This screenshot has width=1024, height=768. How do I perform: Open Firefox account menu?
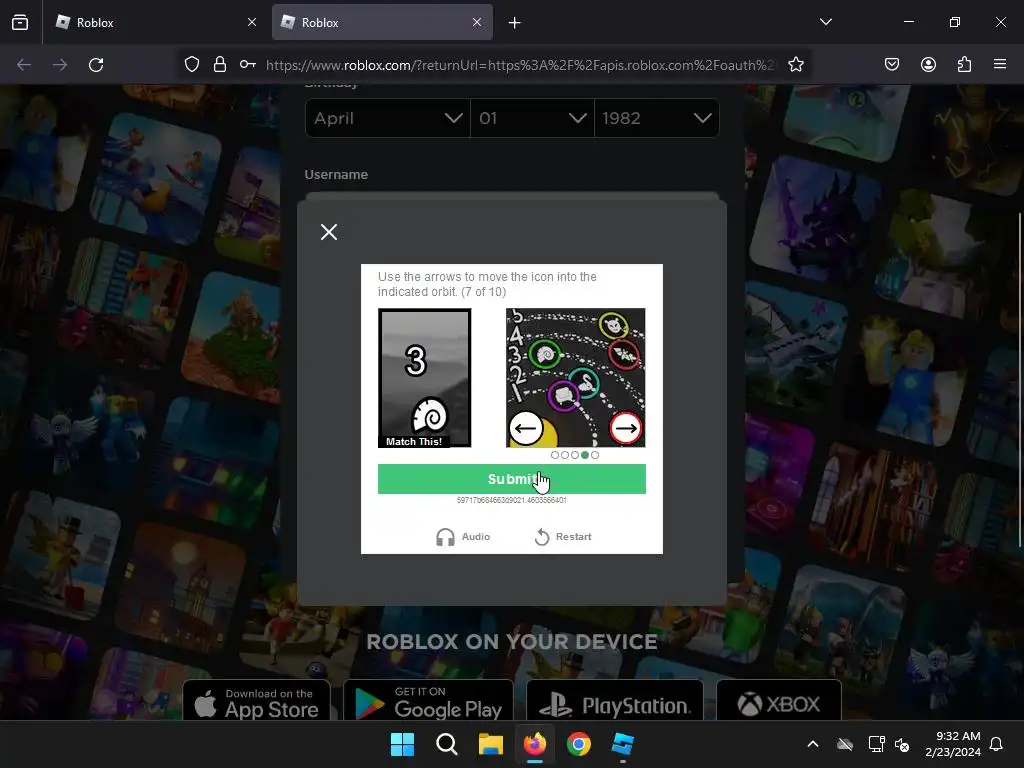(x=928, y=65)
